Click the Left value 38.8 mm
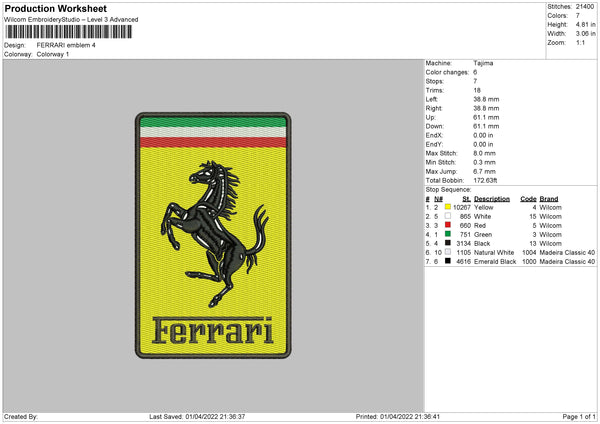Image resolution: width=600 pixels, height=424 pixels. click(486, 99)
